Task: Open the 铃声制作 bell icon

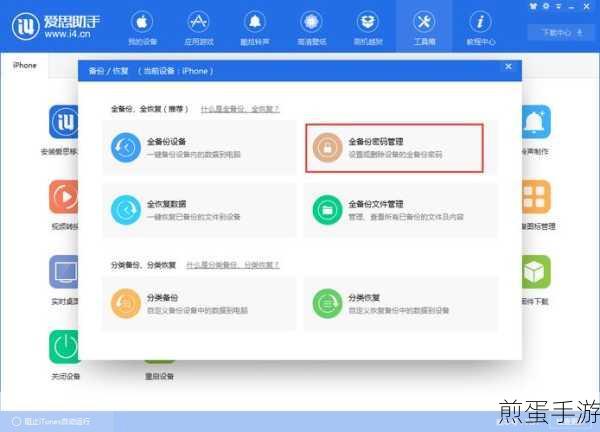Action: pos(536,122)
